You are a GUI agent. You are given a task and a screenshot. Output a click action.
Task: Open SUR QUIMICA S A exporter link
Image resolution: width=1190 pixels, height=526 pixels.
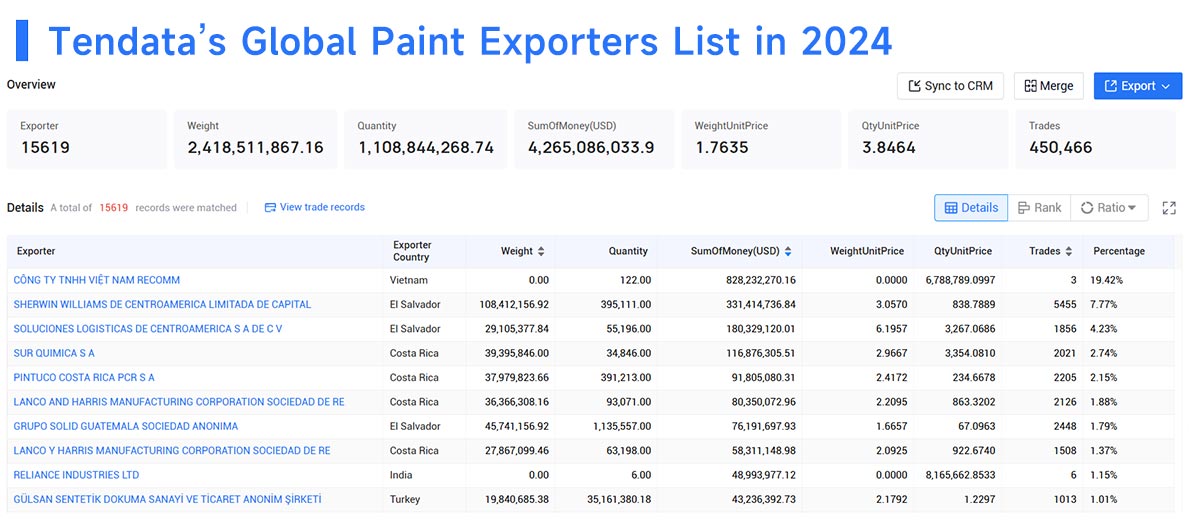tap(54, 353)
